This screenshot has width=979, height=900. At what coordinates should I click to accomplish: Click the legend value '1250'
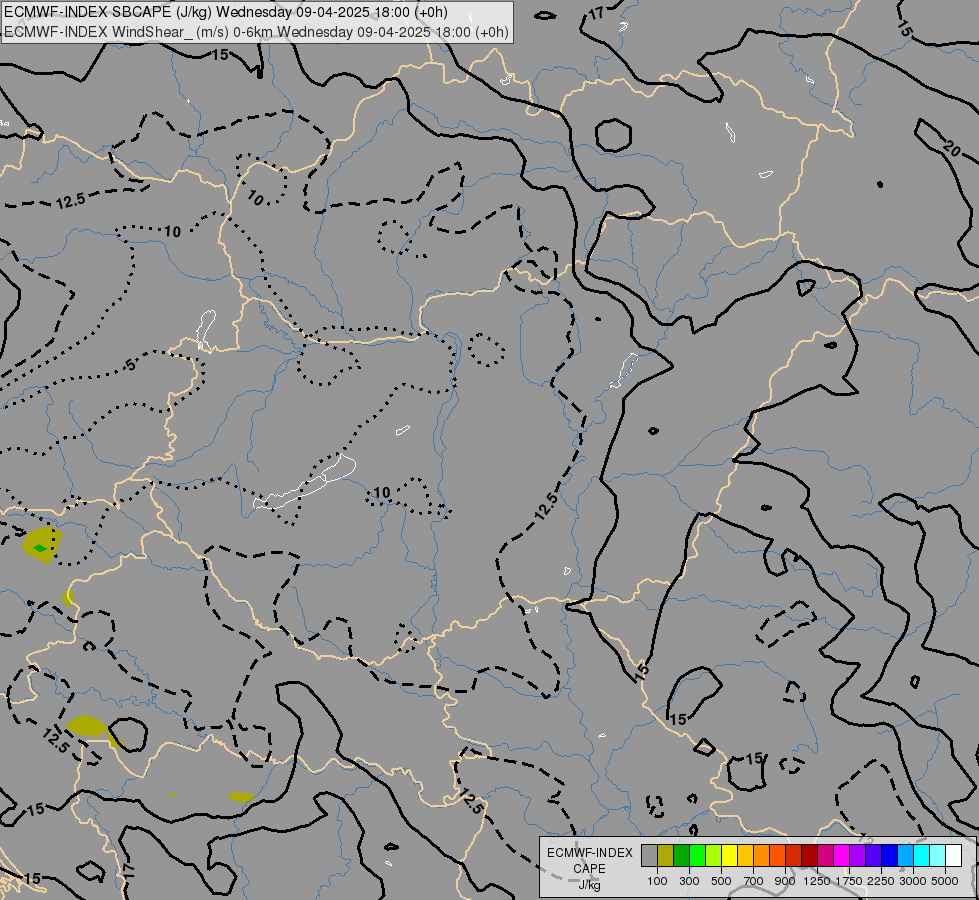click(817, 881)
